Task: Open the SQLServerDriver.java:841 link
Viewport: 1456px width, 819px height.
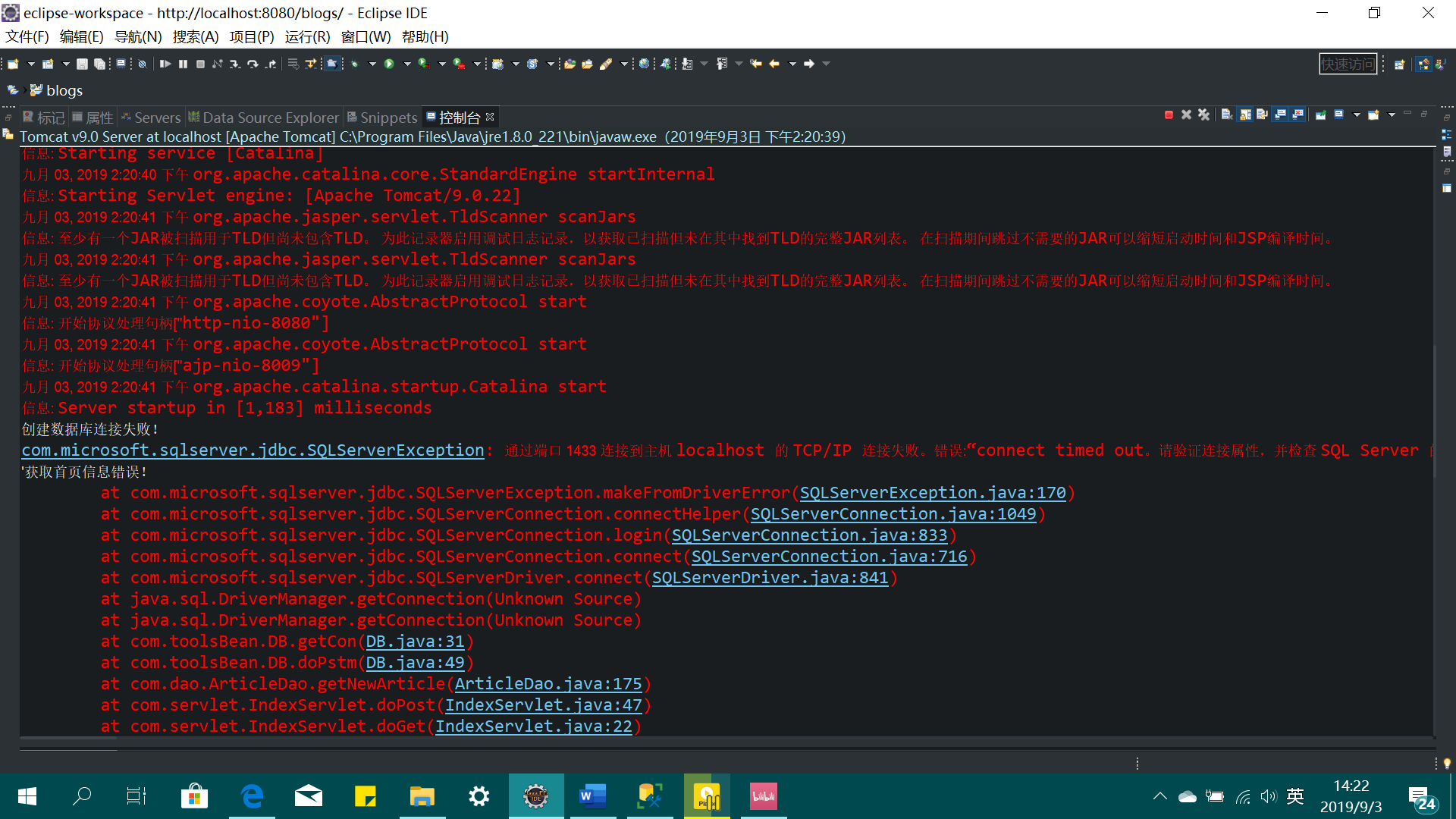Action: pos(770,578)
